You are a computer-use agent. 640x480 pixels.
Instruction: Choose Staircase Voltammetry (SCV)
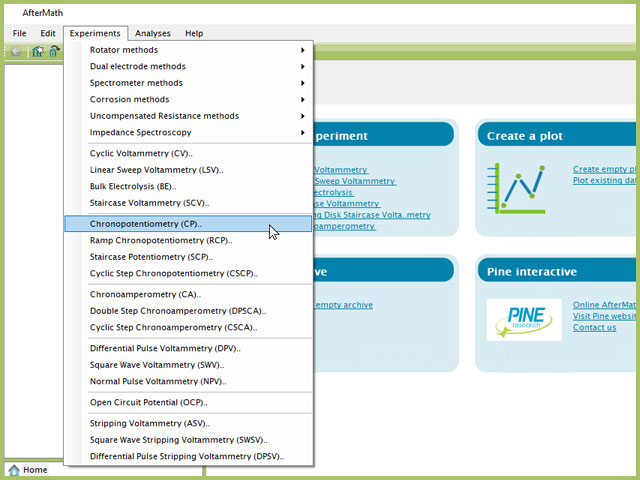coord(189,203)
